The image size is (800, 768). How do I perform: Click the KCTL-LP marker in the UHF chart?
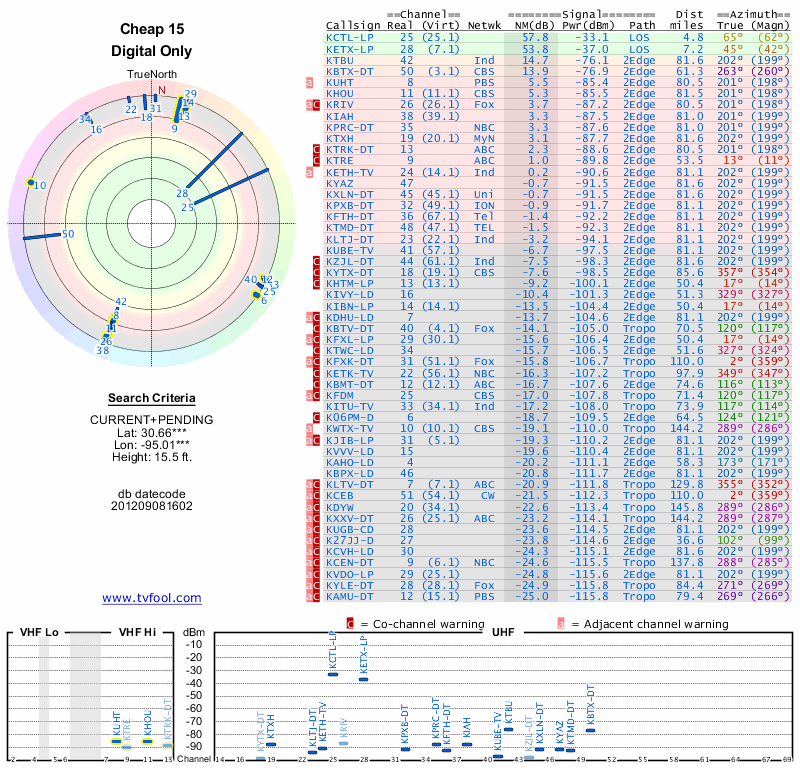[333, 675]
